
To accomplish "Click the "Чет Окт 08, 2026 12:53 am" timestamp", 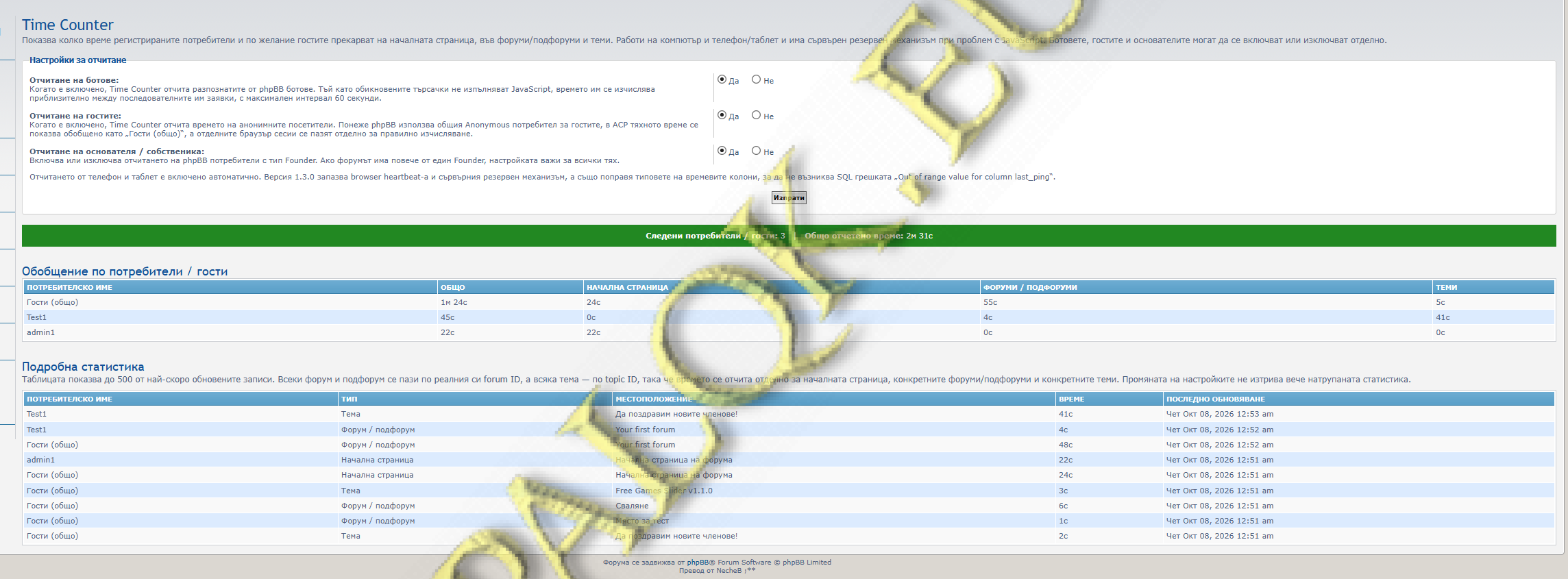I will tap(1220, 414).
